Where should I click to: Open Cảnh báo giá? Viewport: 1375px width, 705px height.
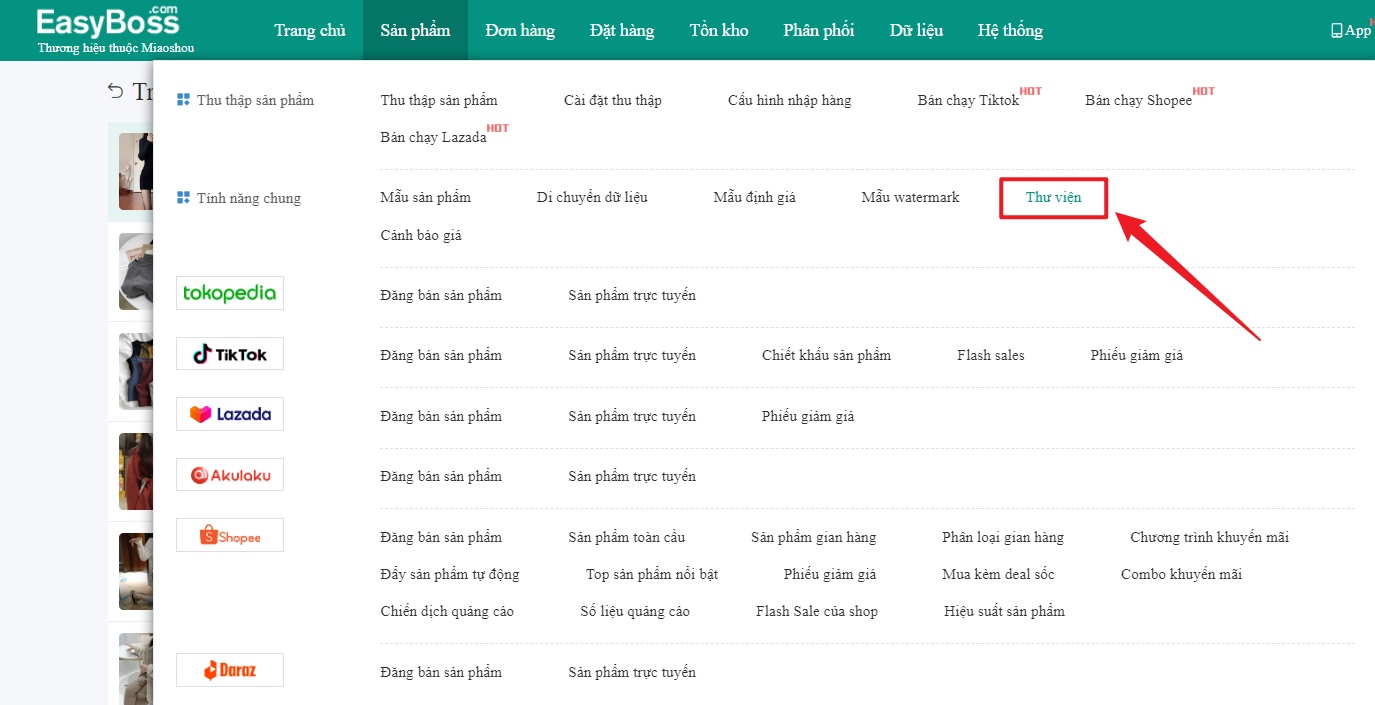(421, 235)
